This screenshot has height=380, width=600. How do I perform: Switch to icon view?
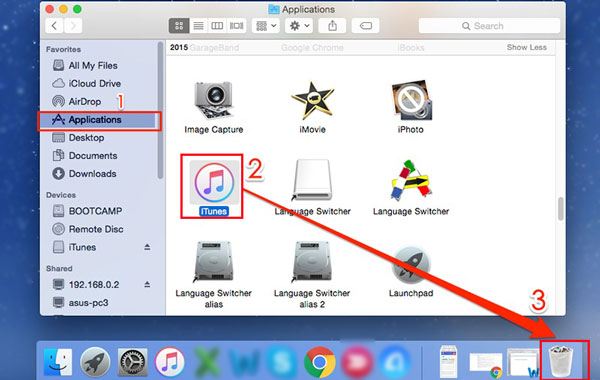coord(179,26)
